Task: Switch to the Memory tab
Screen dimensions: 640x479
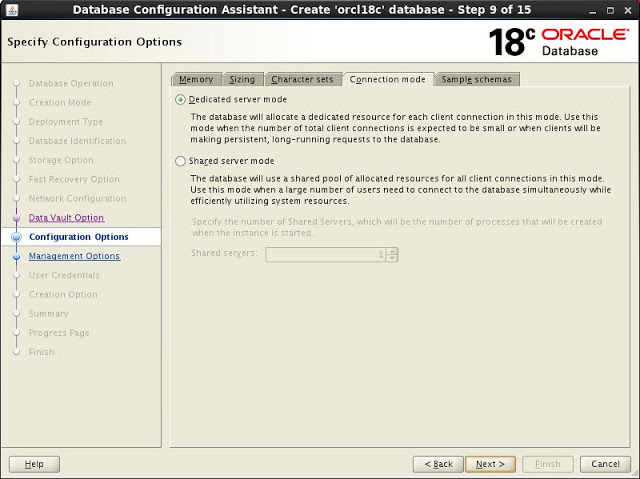Action: (x=195, y=79)
